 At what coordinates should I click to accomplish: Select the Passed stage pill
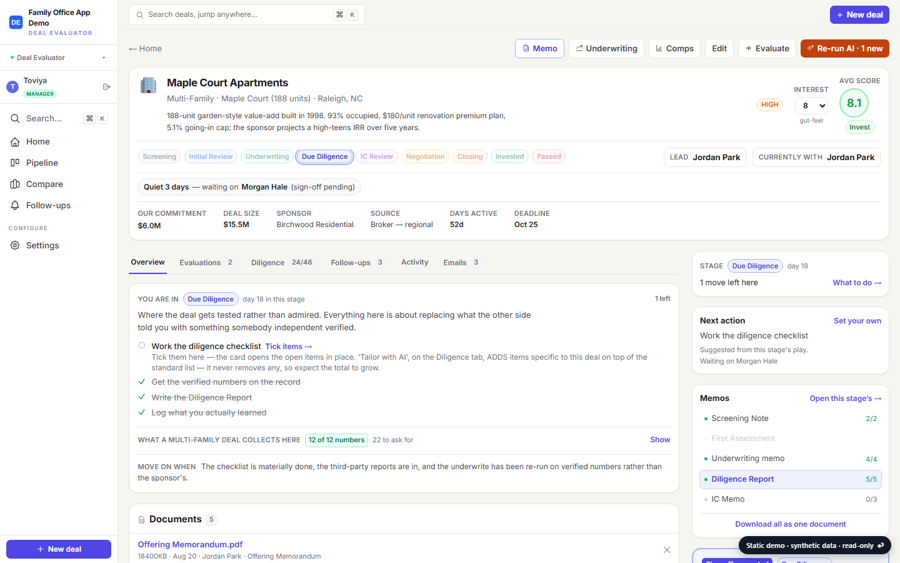tap(549, 157)
